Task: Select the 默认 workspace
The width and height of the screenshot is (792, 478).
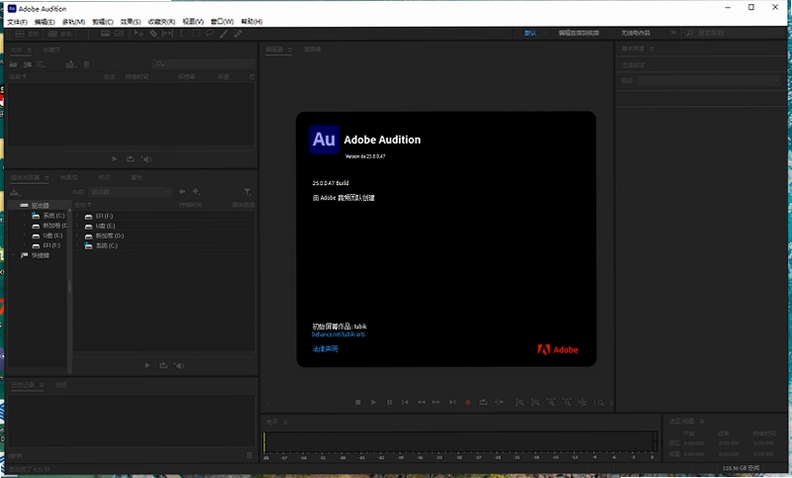Action: (x=530, y=33)
